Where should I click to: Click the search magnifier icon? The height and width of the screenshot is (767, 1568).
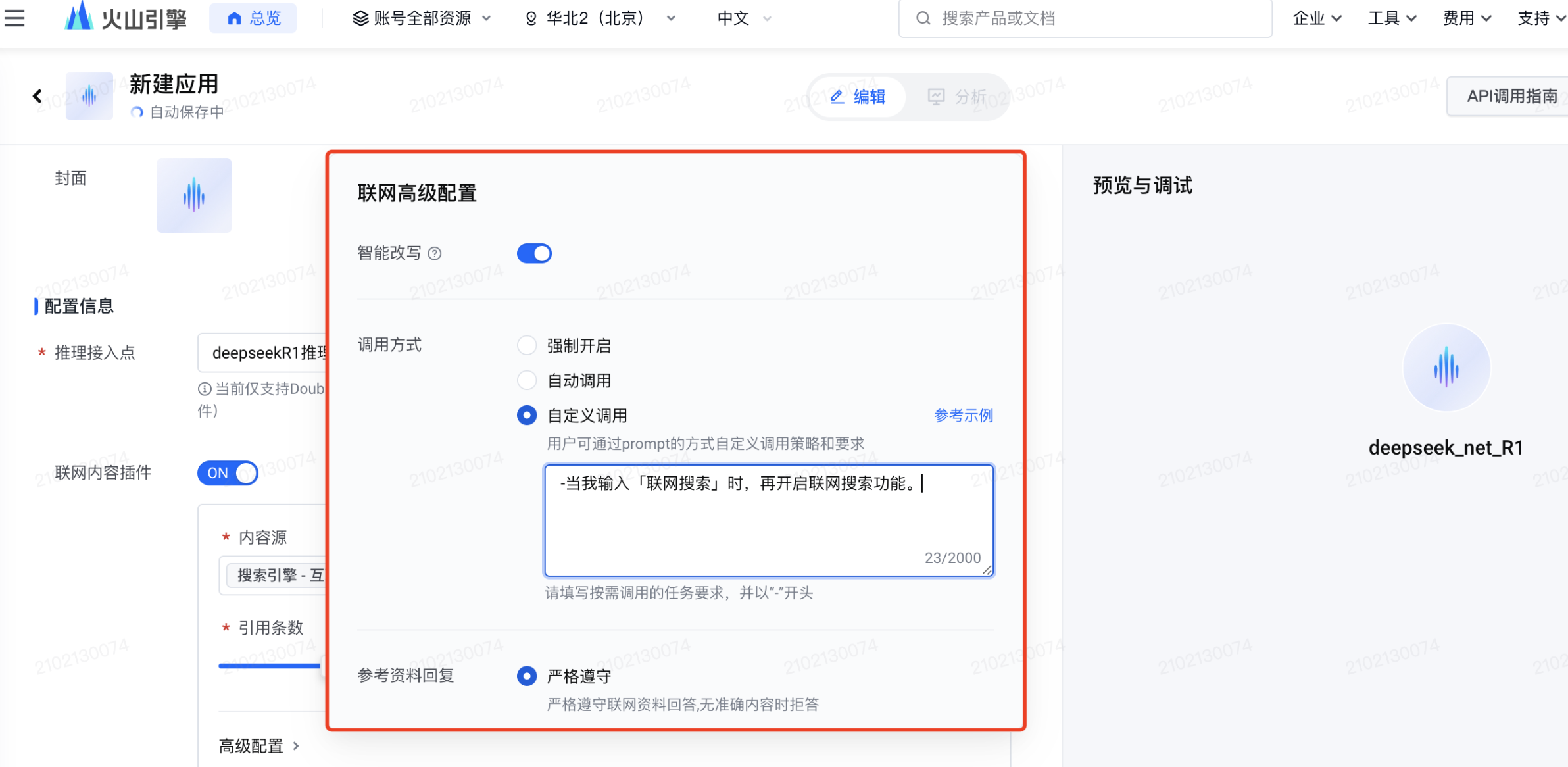click(923, 18)
